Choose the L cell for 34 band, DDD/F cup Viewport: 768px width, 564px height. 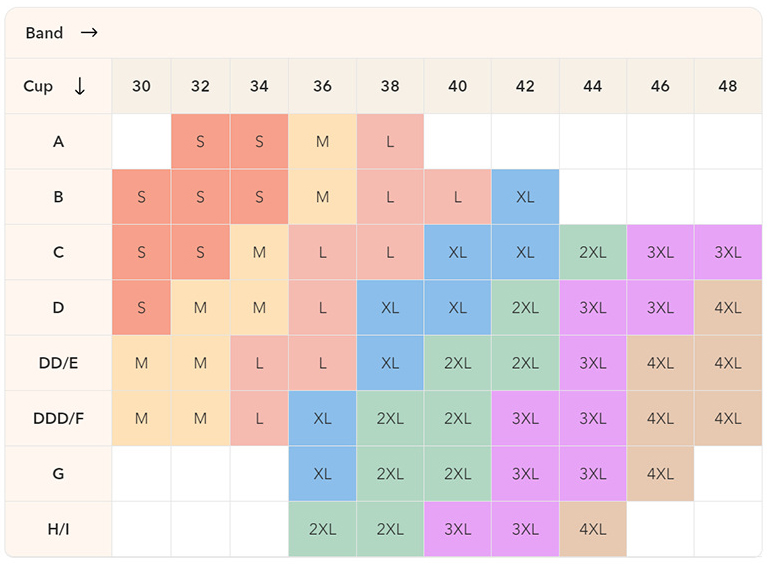259,418
